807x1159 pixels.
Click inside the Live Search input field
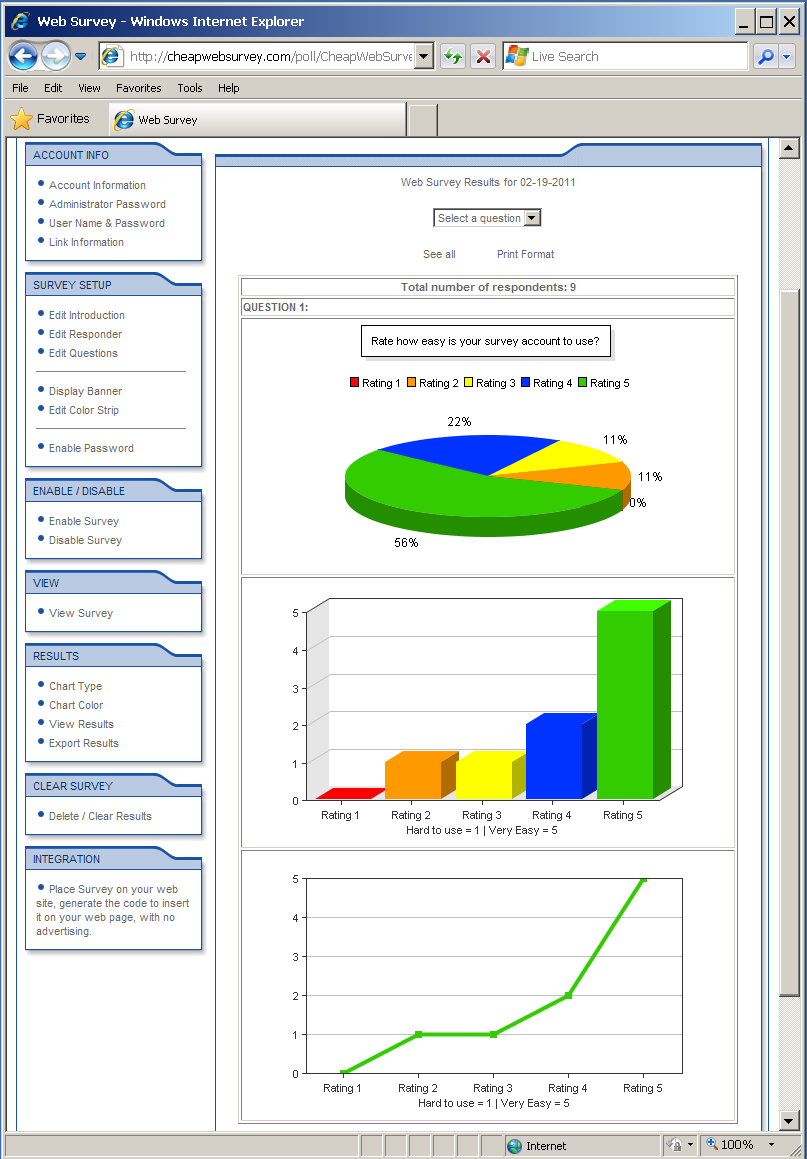click(x=635, y=57)
